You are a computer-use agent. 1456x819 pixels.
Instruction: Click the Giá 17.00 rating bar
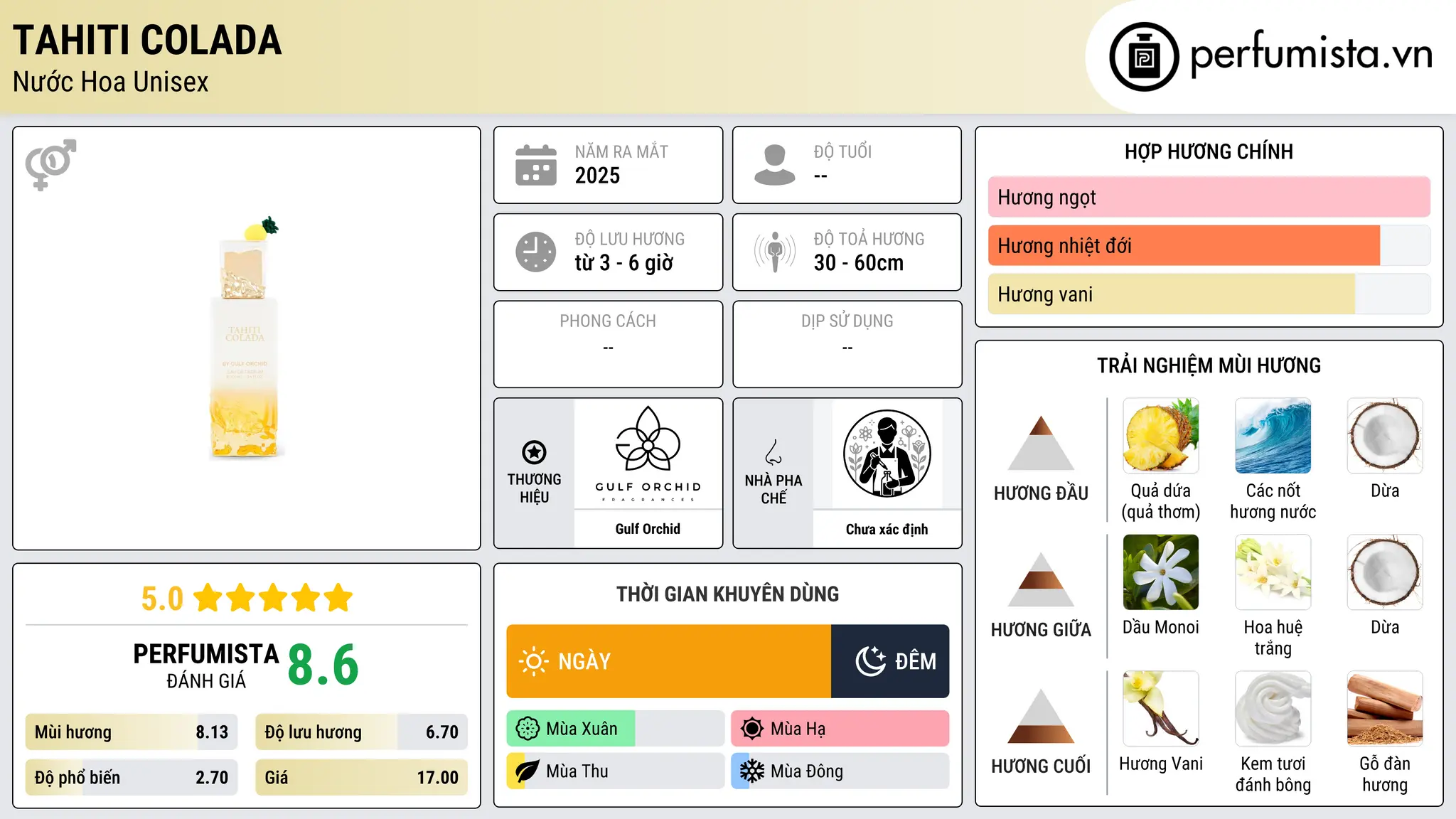pyautogui.click(x=361, y=778)
